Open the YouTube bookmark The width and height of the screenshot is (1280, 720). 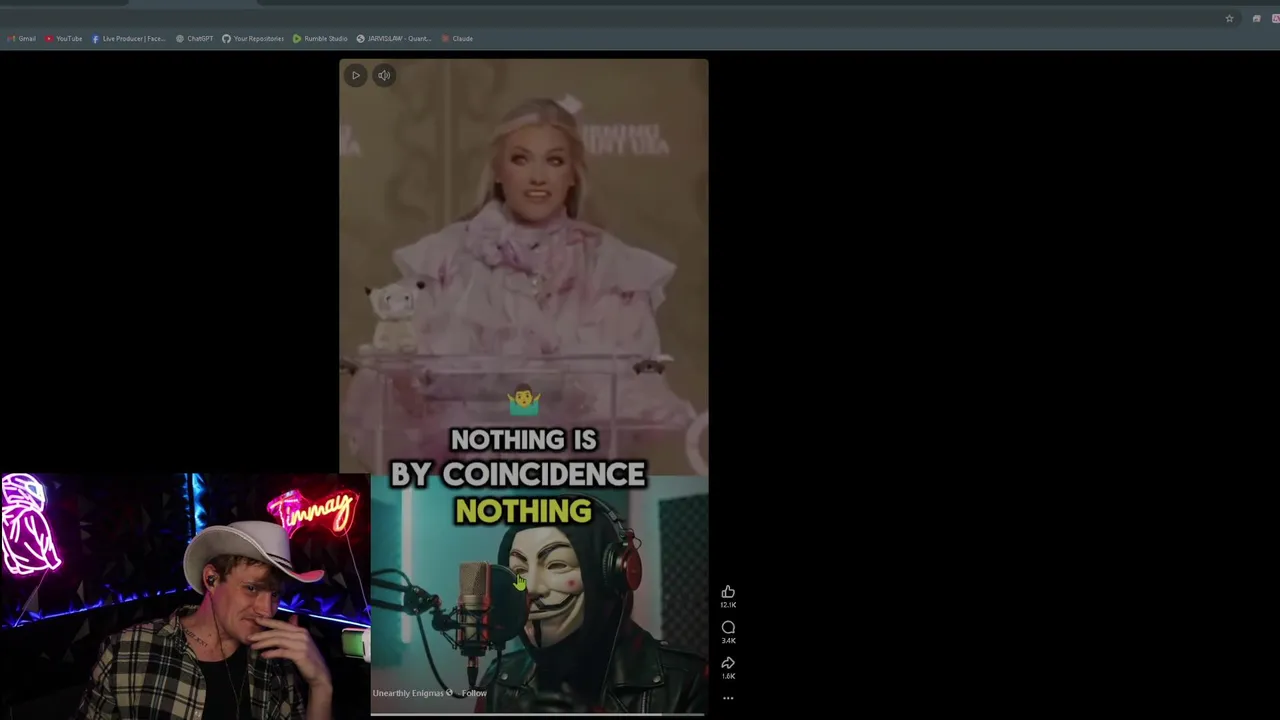point(64,38)
